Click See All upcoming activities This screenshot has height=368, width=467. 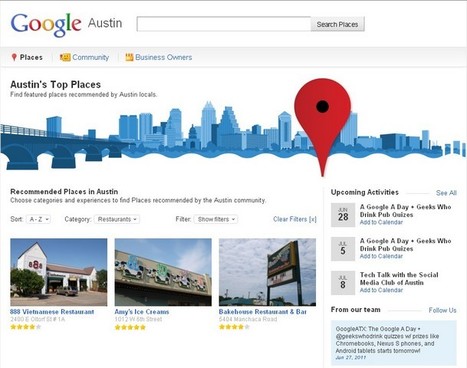click(x=446, y=193)
